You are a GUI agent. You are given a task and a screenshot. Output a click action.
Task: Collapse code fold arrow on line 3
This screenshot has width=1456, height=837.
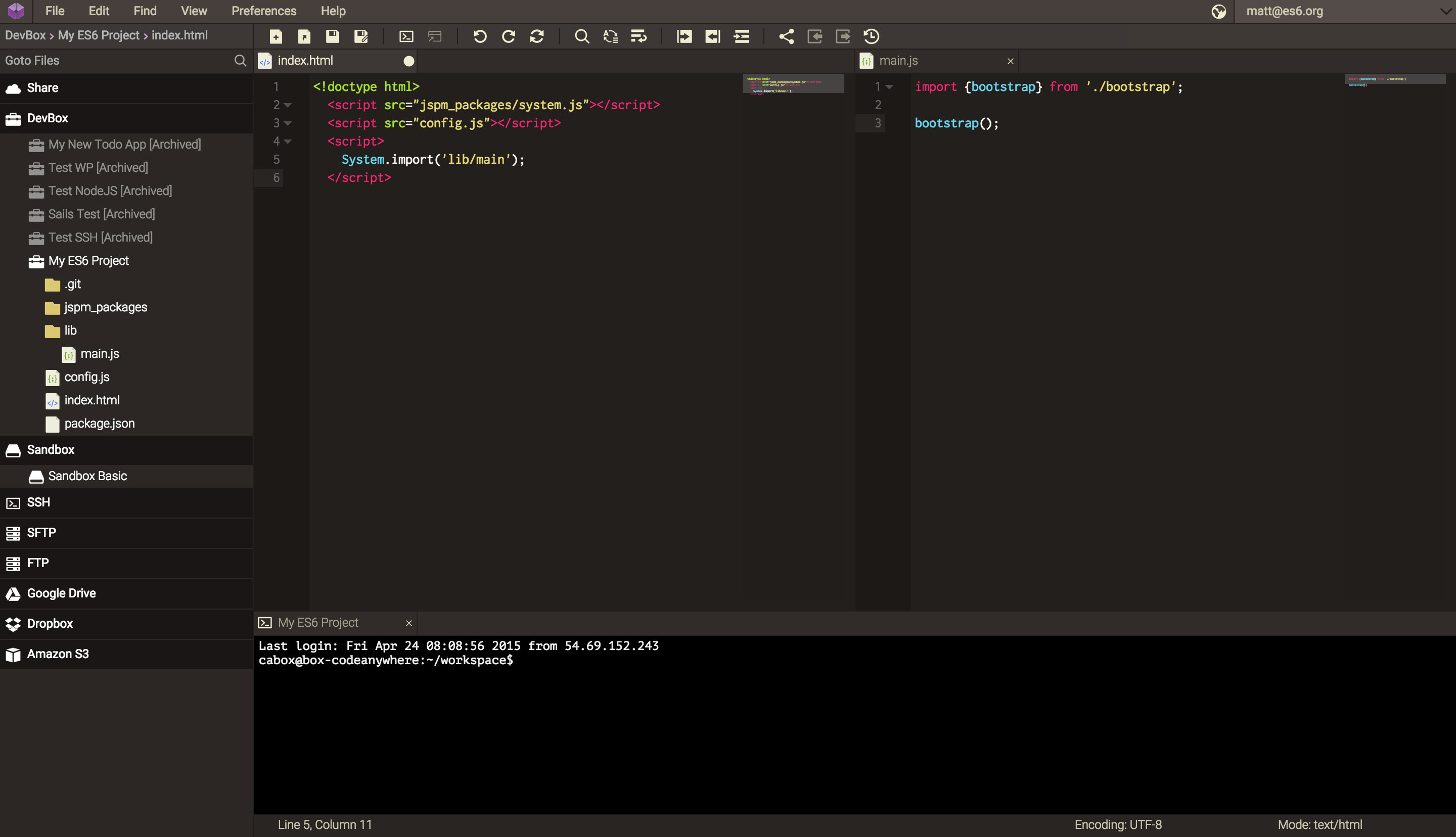tap(288, 124)
